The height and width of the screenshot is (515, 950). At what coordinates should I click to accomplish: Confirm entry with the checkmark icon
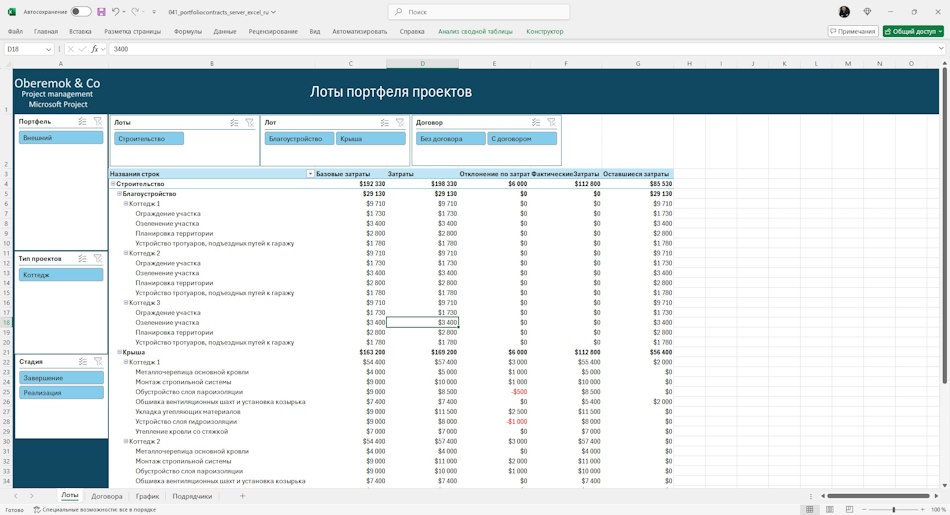82,49
